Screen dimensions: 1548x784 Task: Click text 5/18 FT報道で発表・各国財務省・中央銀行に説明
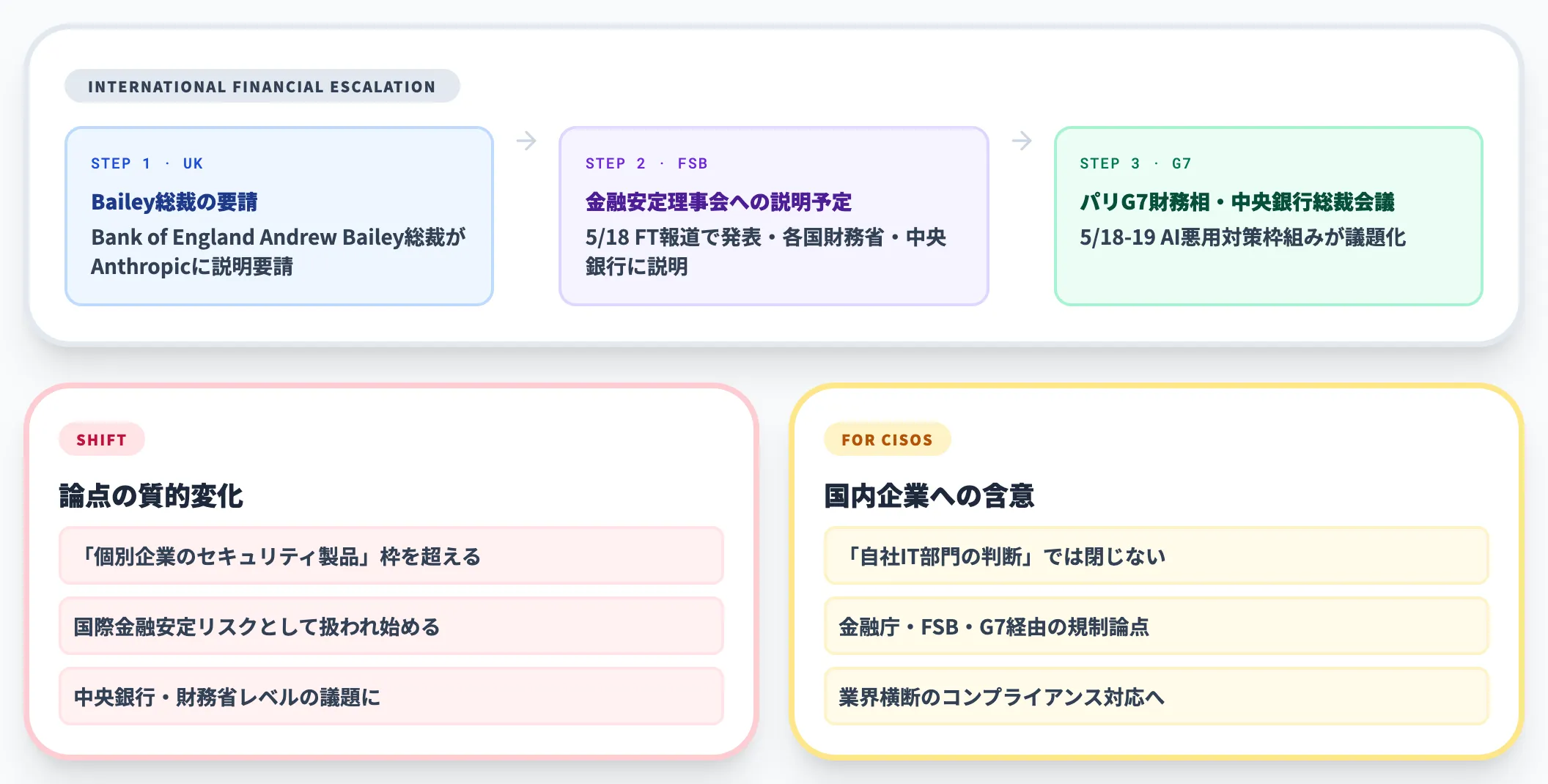(766, 251)
